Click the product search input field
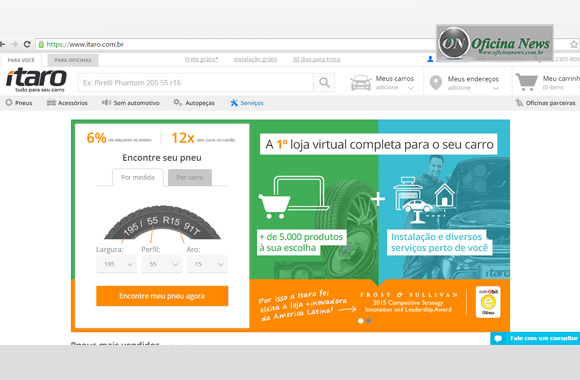Screen dimensions: 580x380 tap(196, 83)
